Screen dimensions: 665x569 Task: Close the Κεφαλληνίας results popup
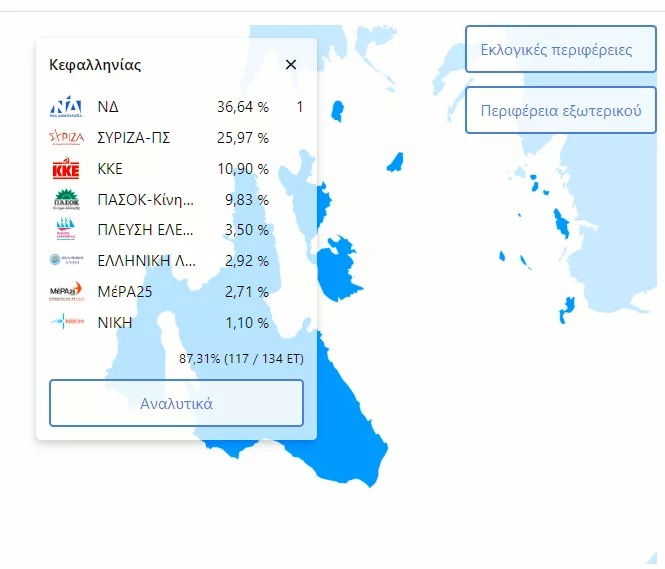291,64
